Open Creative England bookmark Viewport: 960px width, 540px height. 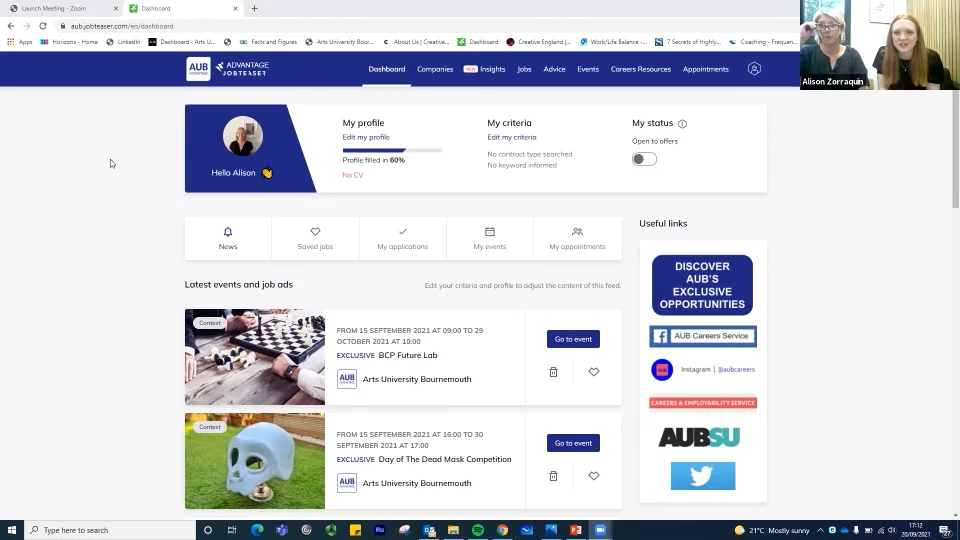[x=538, y=42]
